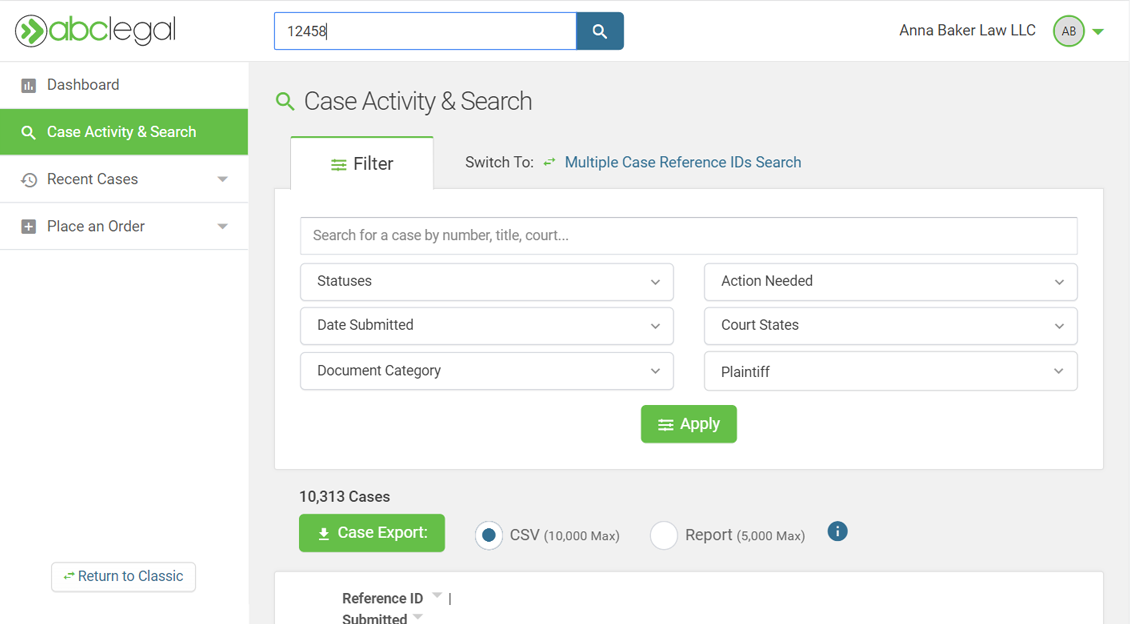Open the Court States dropdown
The height and width of the screenshot is (624, 1130).
(890, 326)
